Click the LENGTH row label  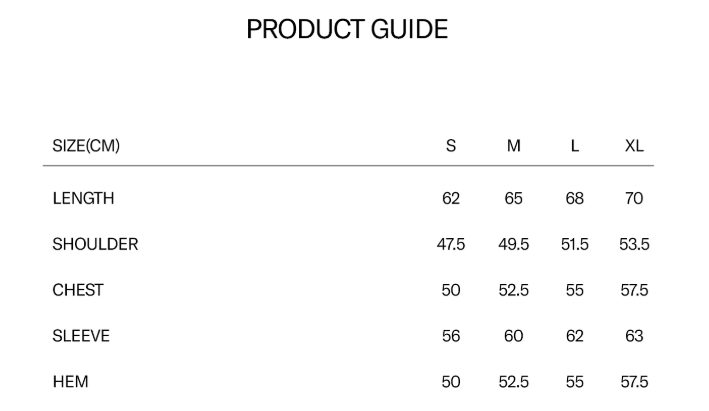(83, 198)
